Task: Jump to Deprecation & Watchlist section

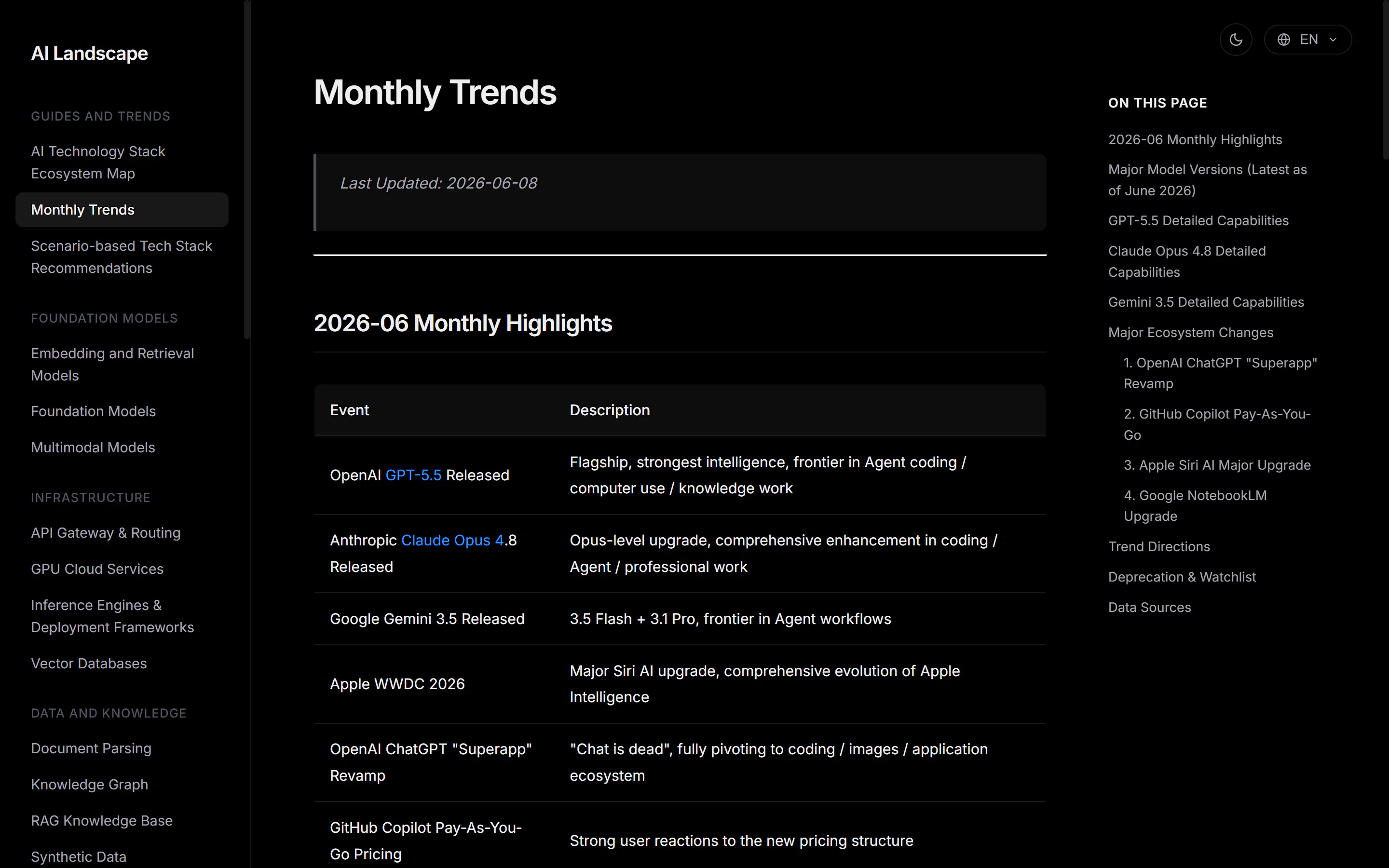Action: 1182,578
